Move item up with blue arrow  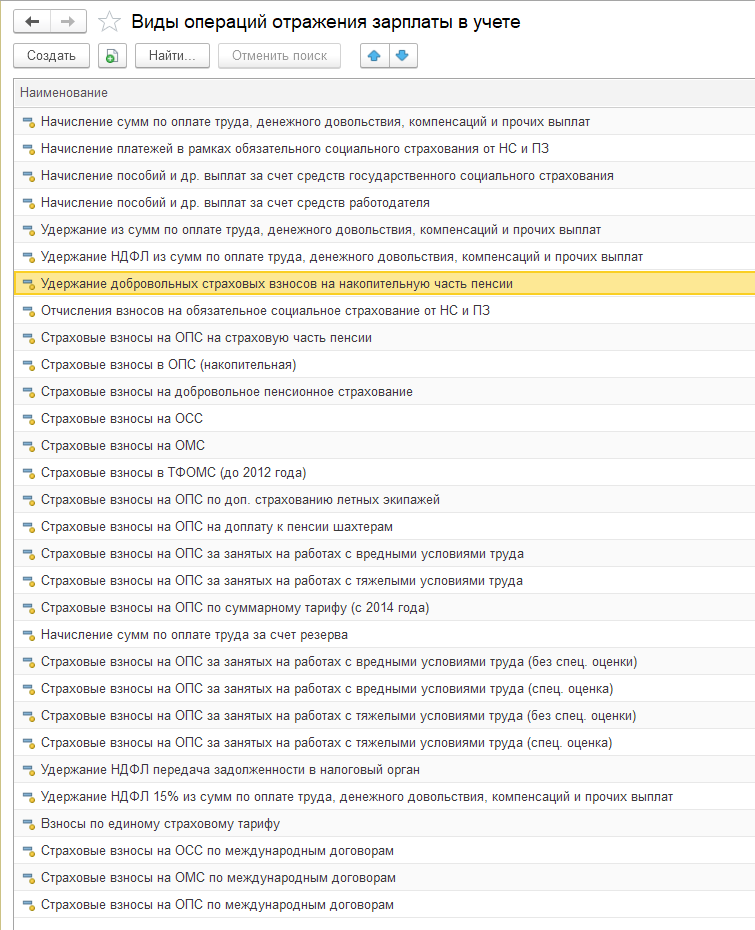[374, 56]
